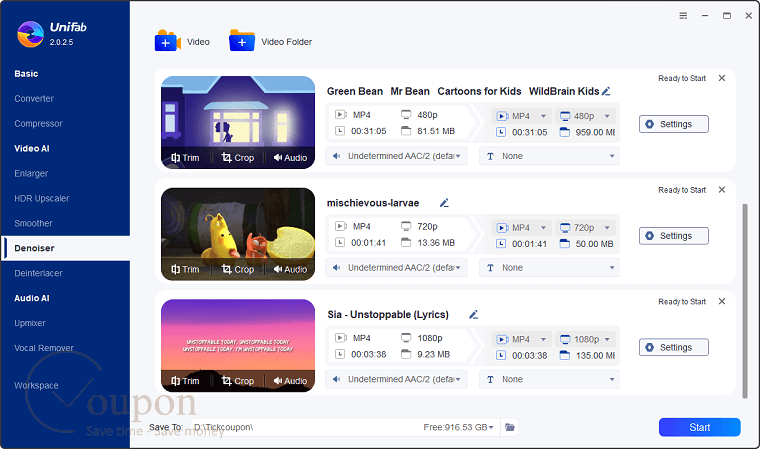Trim the Sia - Unstoppable video
The width and height of the screenshot is (760, 449).
pos(185,381)
